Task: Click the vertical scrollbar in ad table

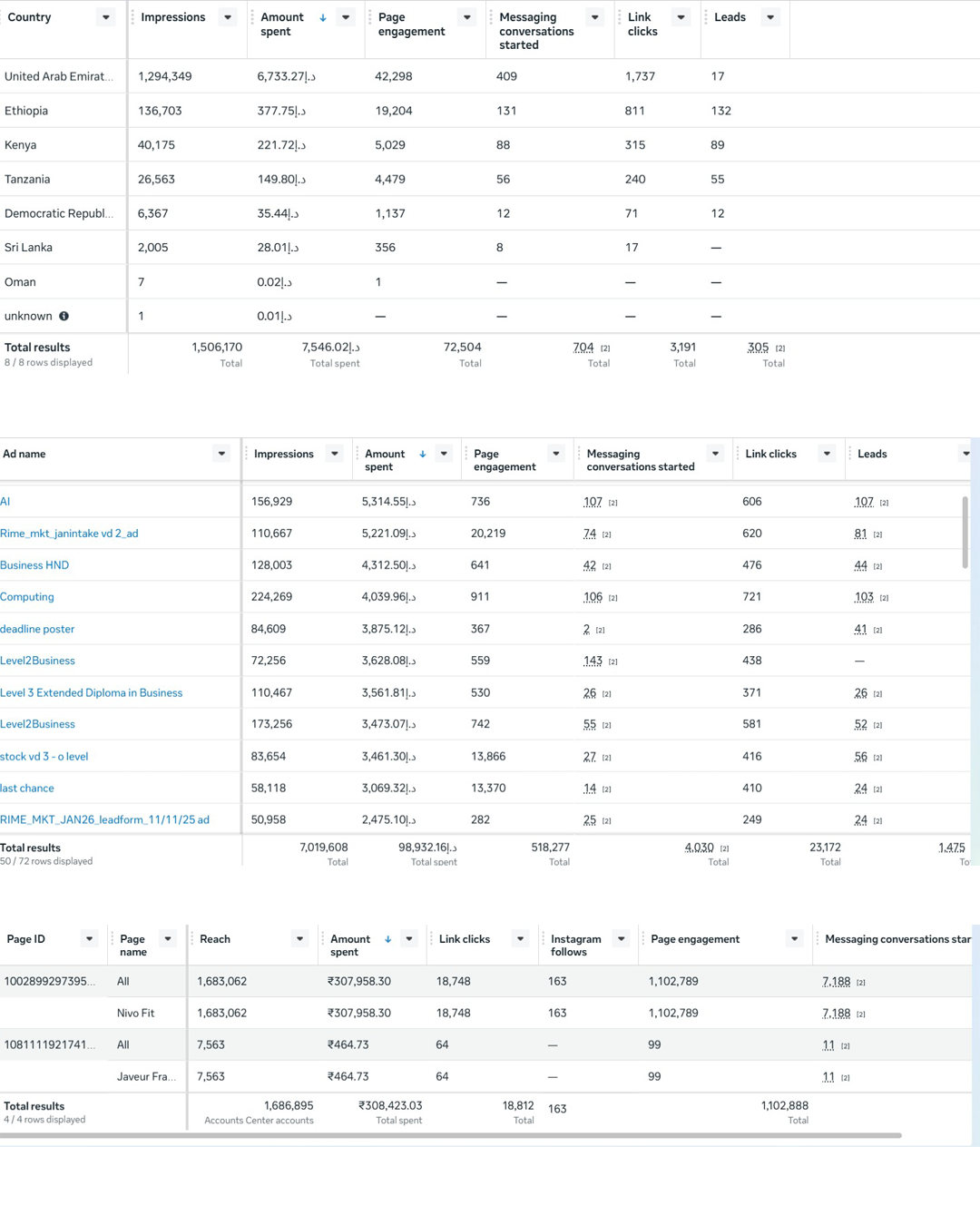Action: coord(965,532)
